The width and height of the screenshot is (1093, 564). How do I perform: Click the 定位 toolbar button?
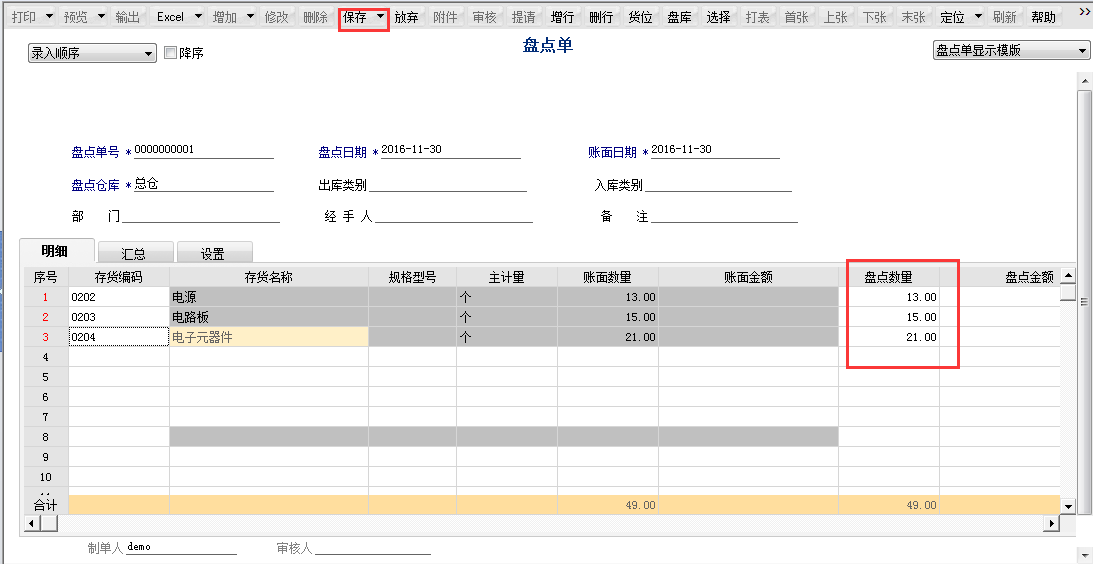pyautogui.click(x=952, y=17)
